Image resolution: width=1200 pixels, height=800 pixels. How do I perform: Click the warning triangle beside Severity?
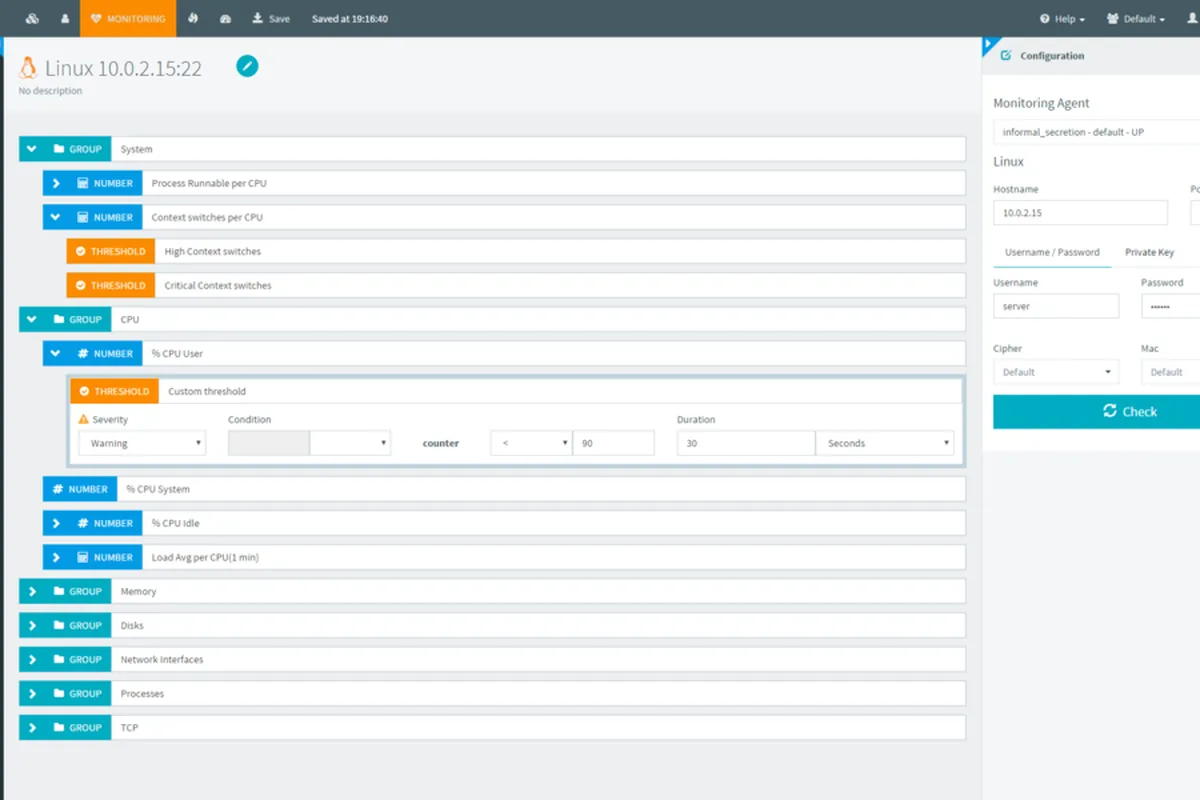(84, 419)
